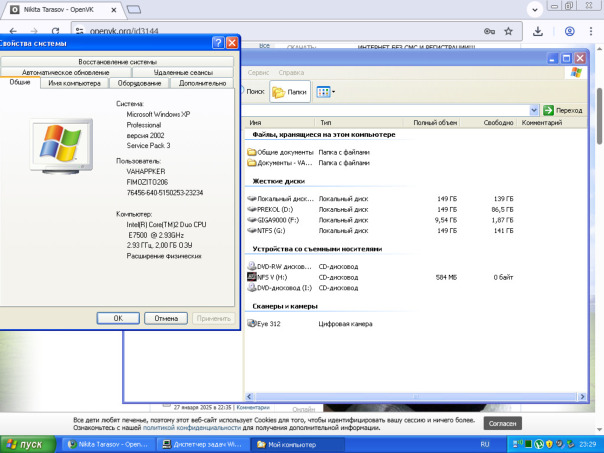
Task: Switch to the Диспетчер задач taskbar button
Action: pos(203,445)
